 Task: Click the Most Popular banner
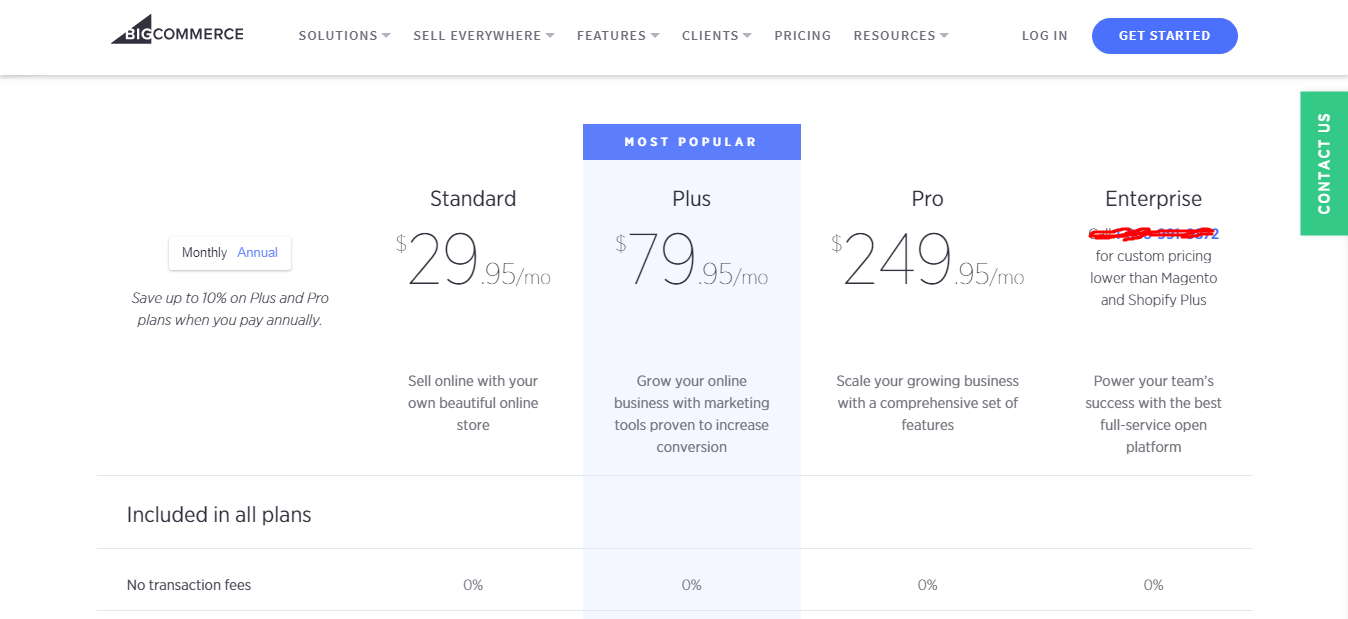coord(691,142)
